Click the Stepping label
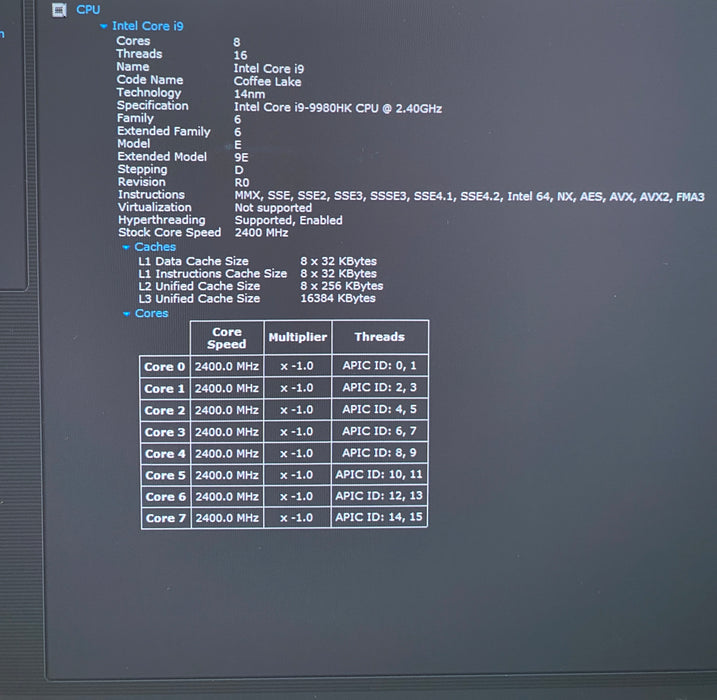 [142, 170]
